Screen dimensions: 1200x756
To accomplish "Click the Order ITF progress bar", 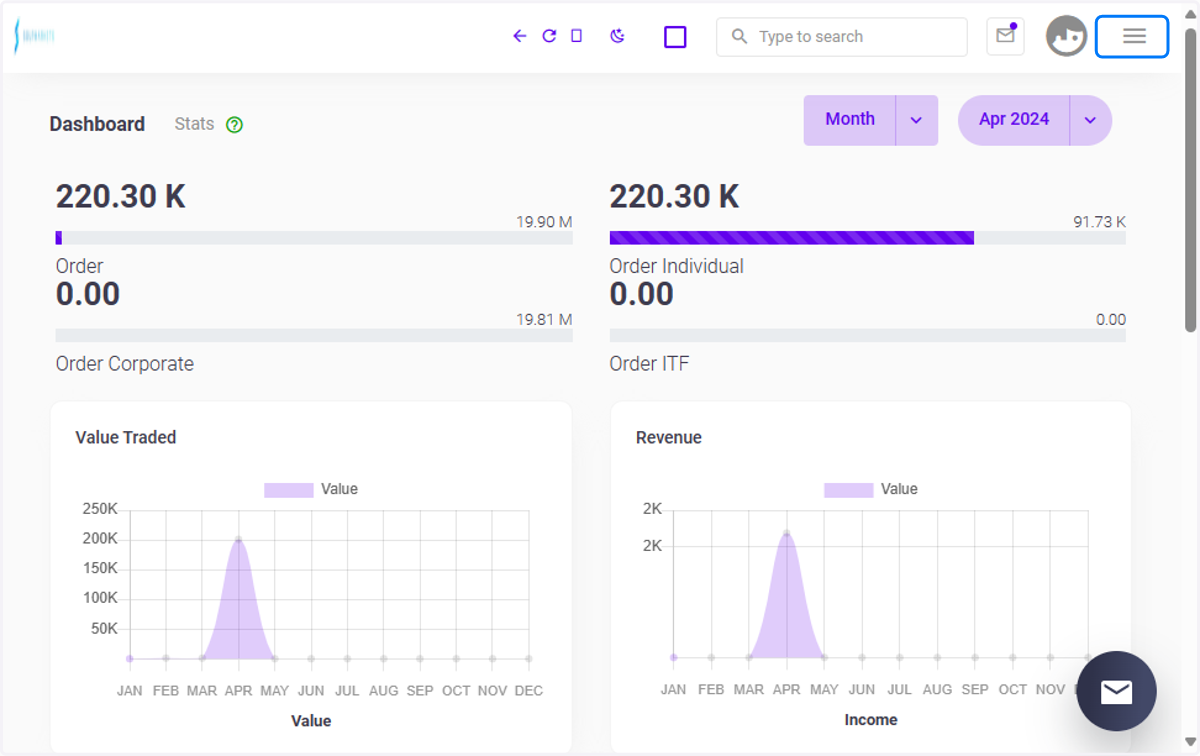I will pos(868,335).
